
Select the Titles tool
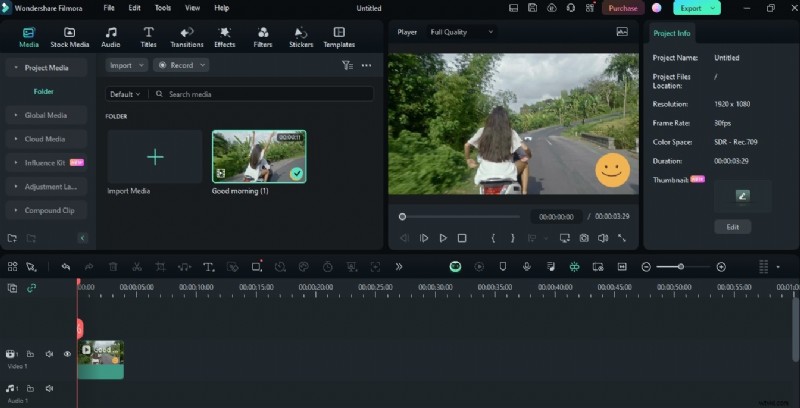click(x=148, y=37)
